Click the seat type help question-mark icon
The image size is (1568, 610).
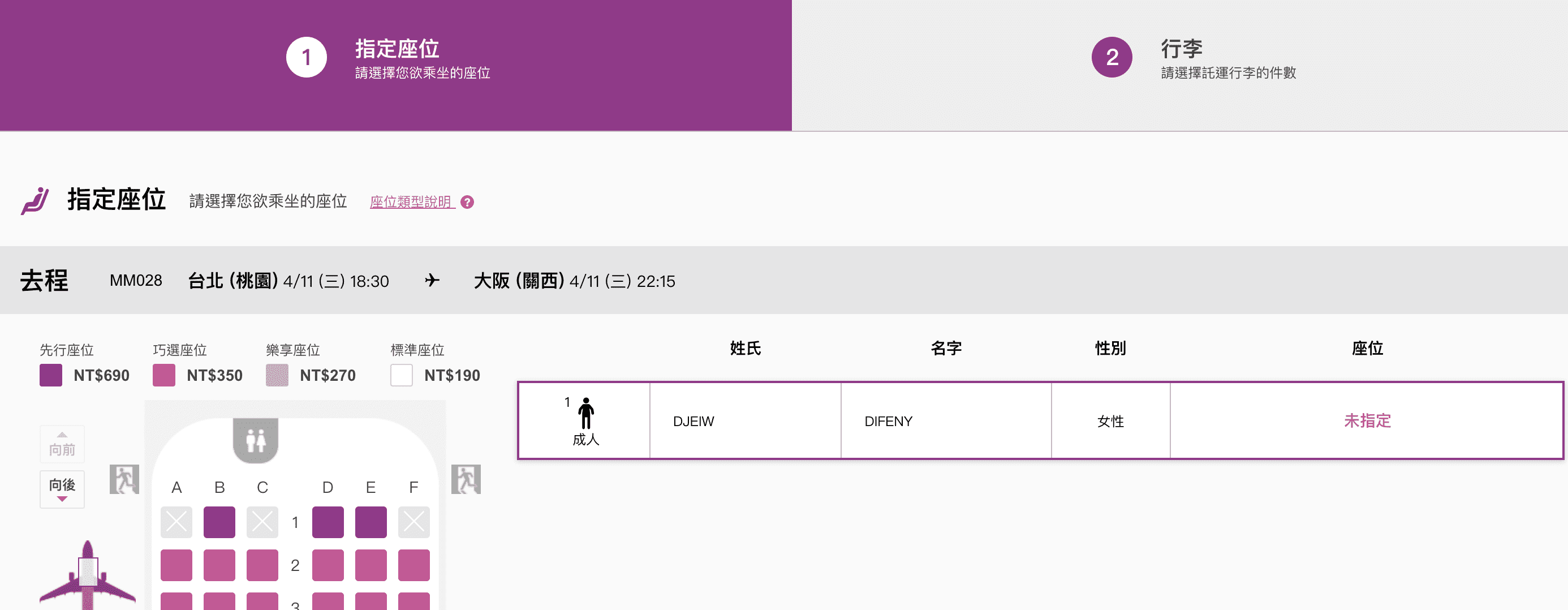467,202
